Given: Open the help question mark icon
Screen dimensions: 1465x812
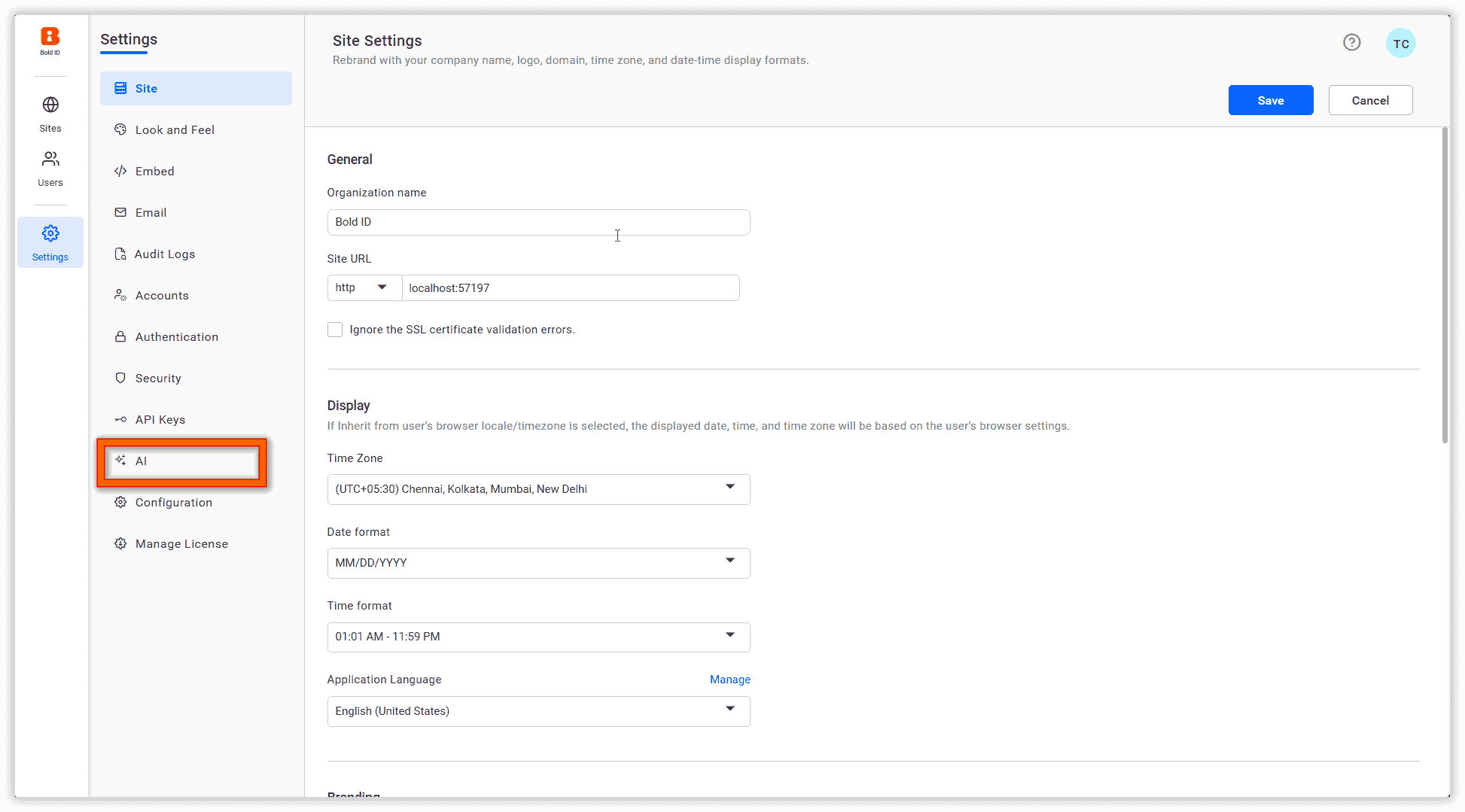Looking at the screenshot, I should [x=1351, y=43].
